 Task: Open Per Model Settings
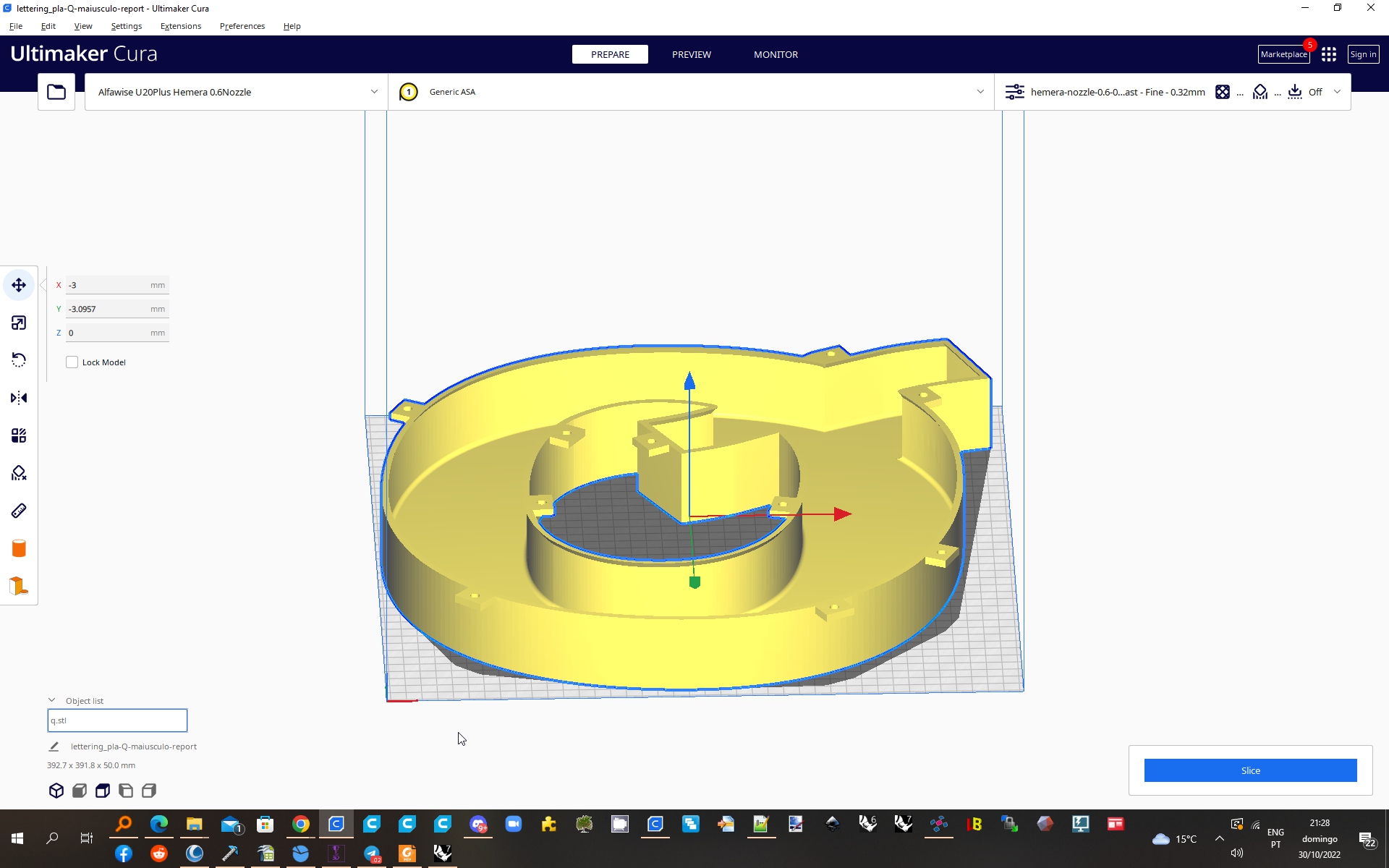pos(19,435)
